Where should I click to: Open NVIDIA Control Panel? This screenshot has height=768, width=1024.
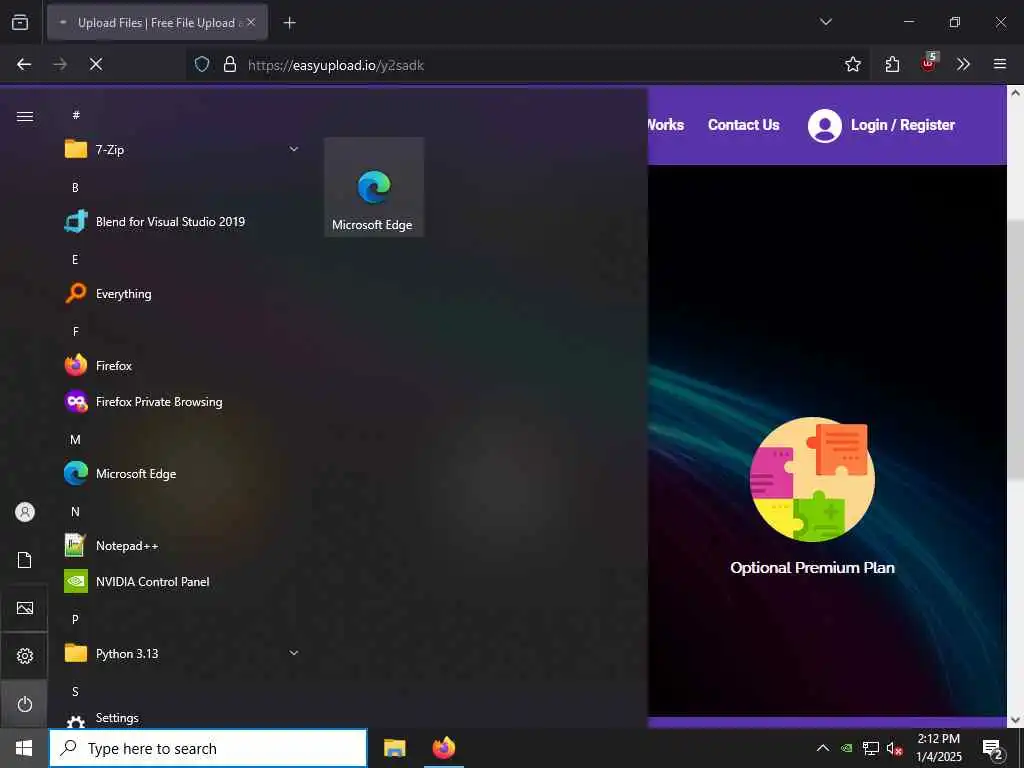click(181, 581)
